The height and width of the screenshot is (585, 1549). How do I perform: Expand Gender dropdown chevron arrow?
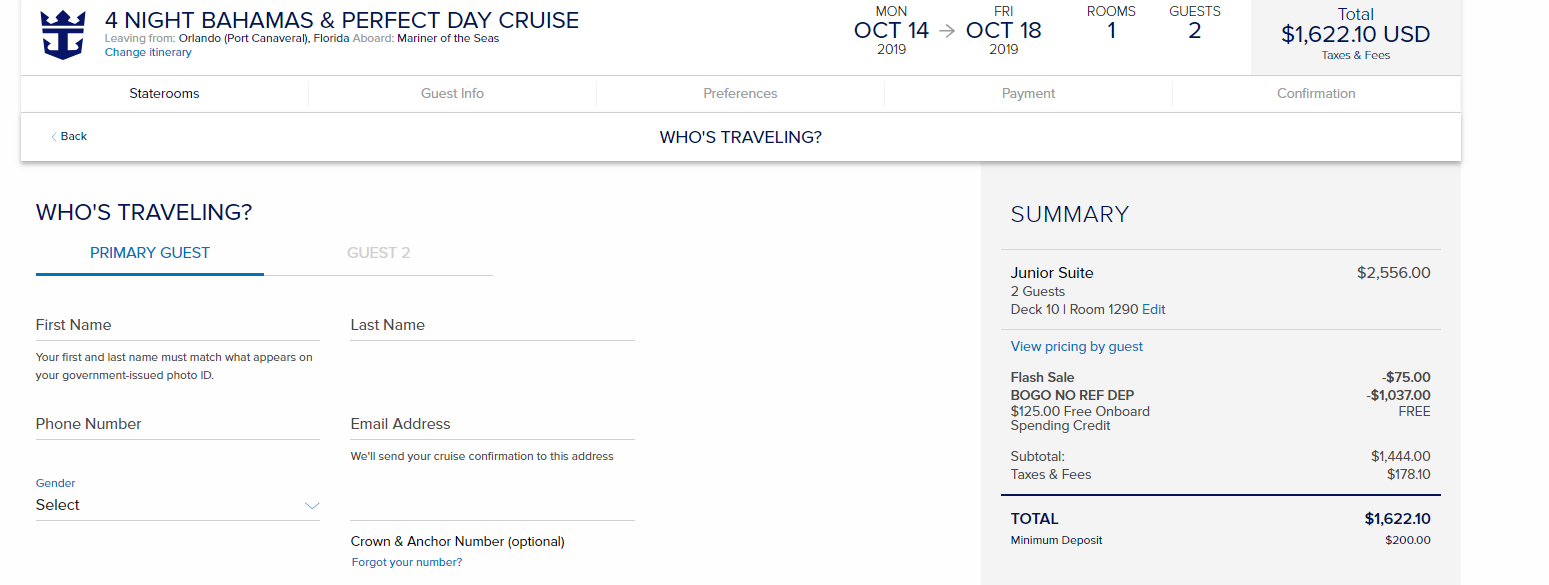click(312, 506)
